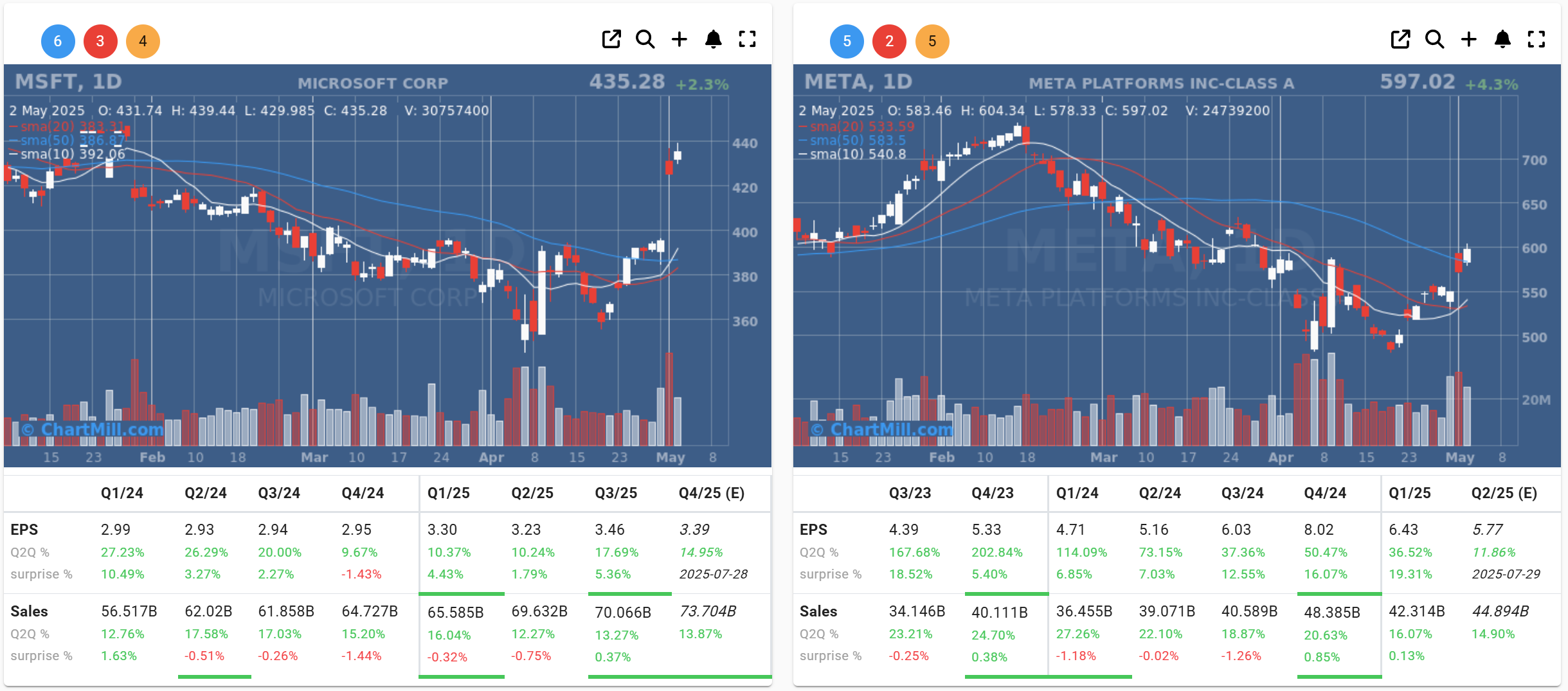
Task: Set an alert with MSFT bell icon
Action: coord(713,40)
